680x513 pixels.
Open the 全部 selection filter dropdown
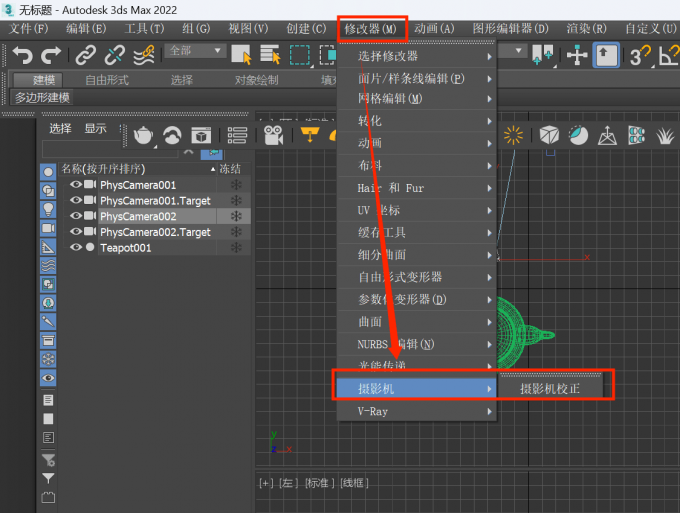pos(195,51)
